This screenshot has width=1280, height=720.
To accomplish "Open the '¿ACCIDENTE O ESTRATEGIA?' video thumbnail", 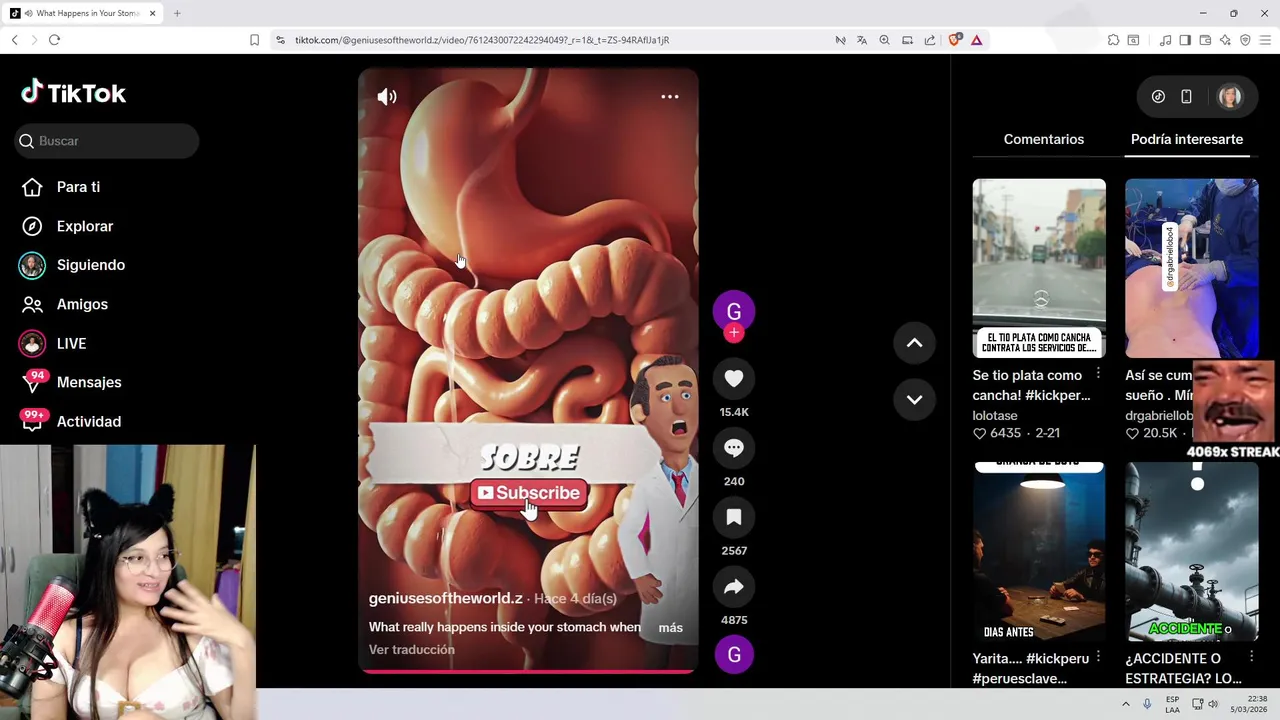I will pyautogui.click(x=1192, y=551).
